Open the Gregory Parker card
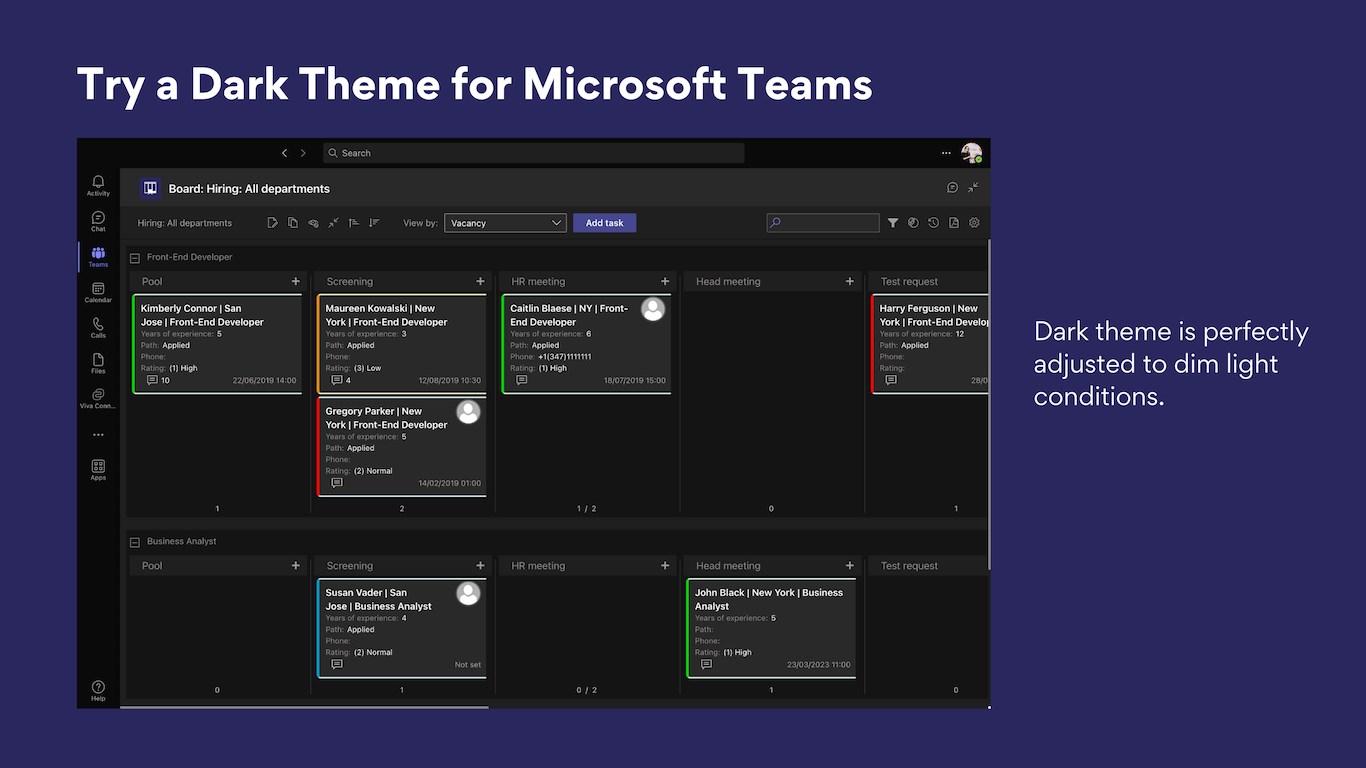 pos(402,446)
